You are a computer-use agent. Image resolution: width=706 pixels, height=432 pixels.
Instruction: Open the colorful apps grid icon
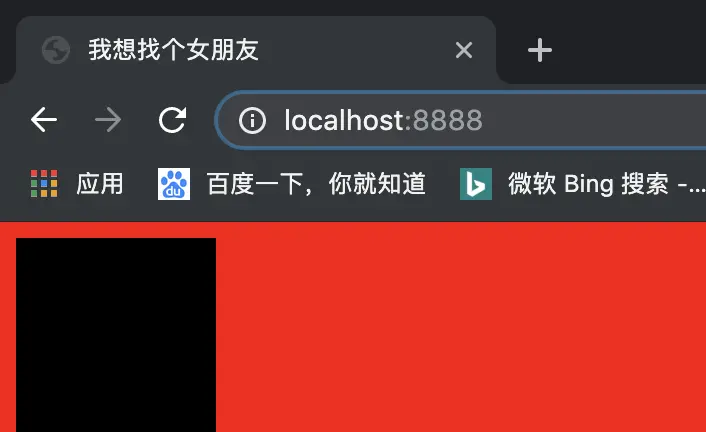(x=44, y=183)
